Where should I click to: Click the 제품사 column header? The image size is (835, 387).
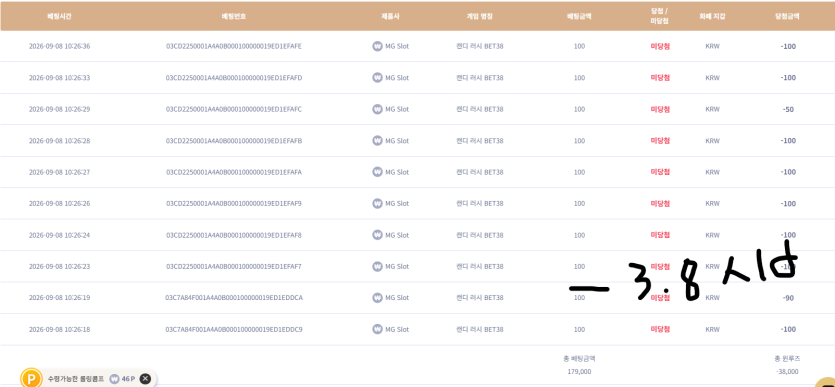390,16
